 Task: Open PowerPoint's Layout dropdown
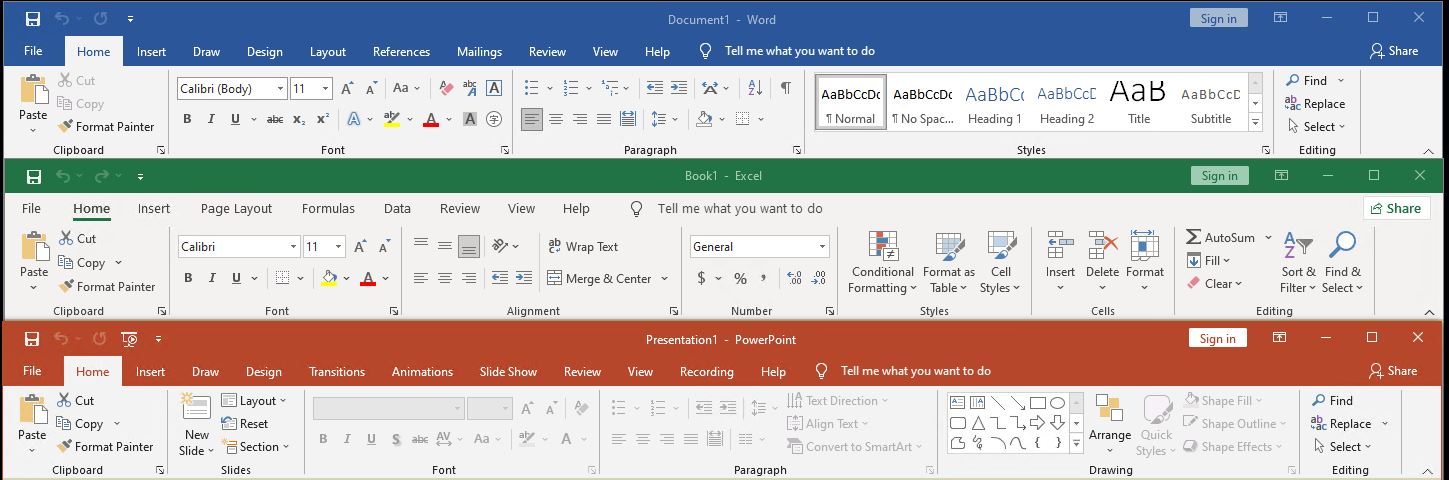pos(253,400)
